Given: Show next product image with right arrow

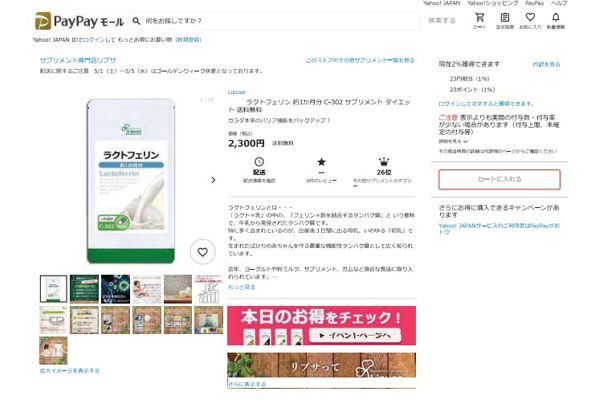Looking at the screenshot, I should 212,180.
